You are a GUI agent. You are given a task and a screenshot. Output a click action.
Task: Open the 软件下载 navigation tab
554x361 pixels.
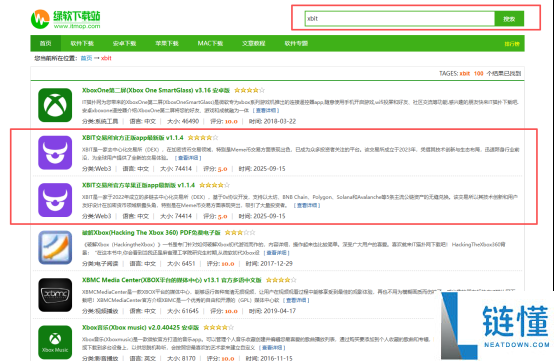coord(82,43)
